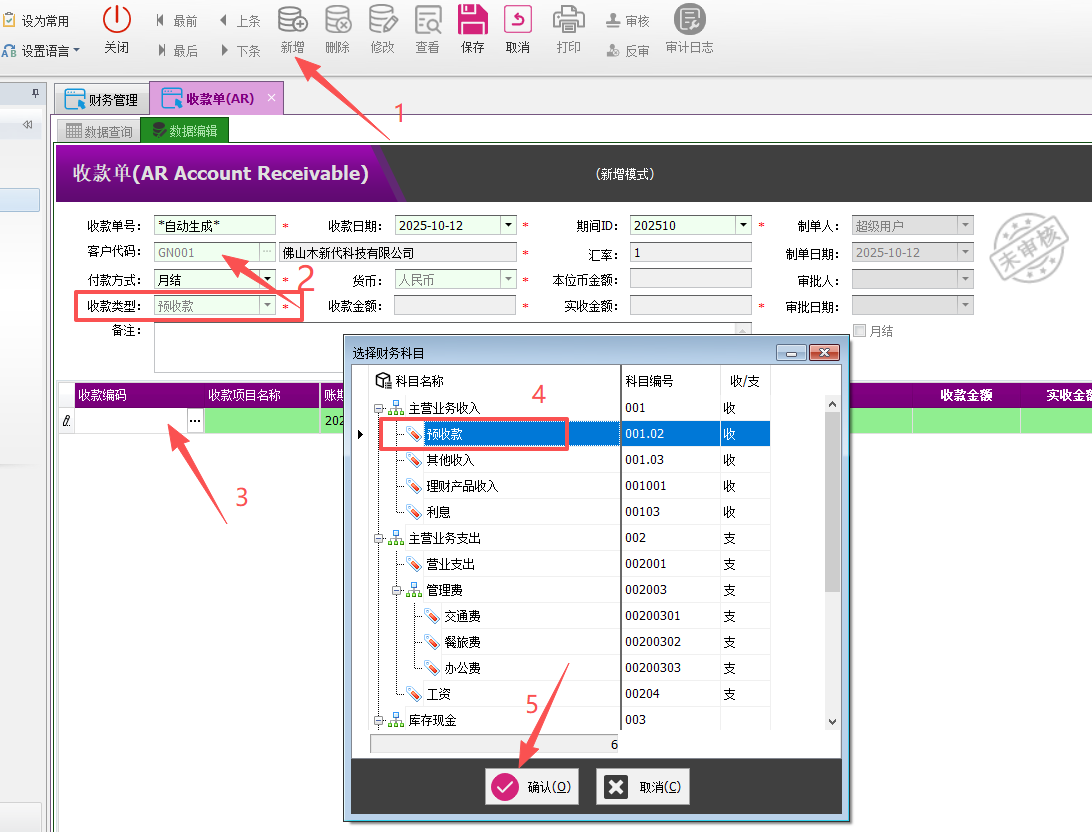
Task: Click the 查看 view icon
Action: pos(427,20)
